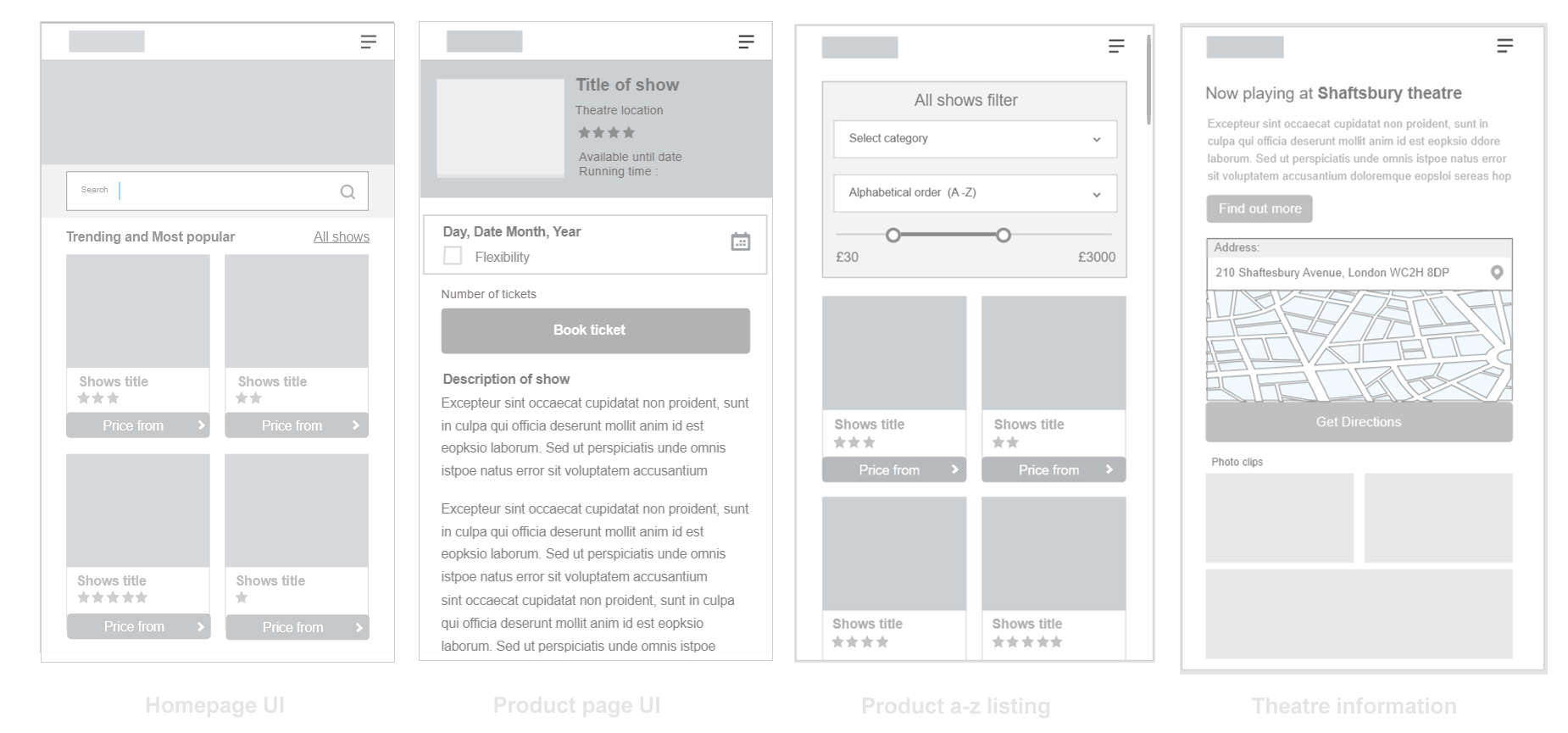Open hamburger menu on Homepage UI wireframe
Image resolution: width=1568 pixels, height=733 pixels.
pos(368,42)
